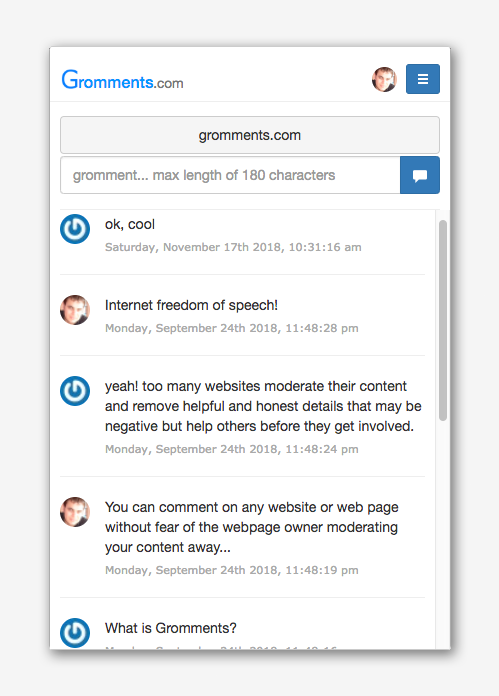
Task: Click the user profile avatar in header
Action: pyautogui.click(x=384, y=79)
